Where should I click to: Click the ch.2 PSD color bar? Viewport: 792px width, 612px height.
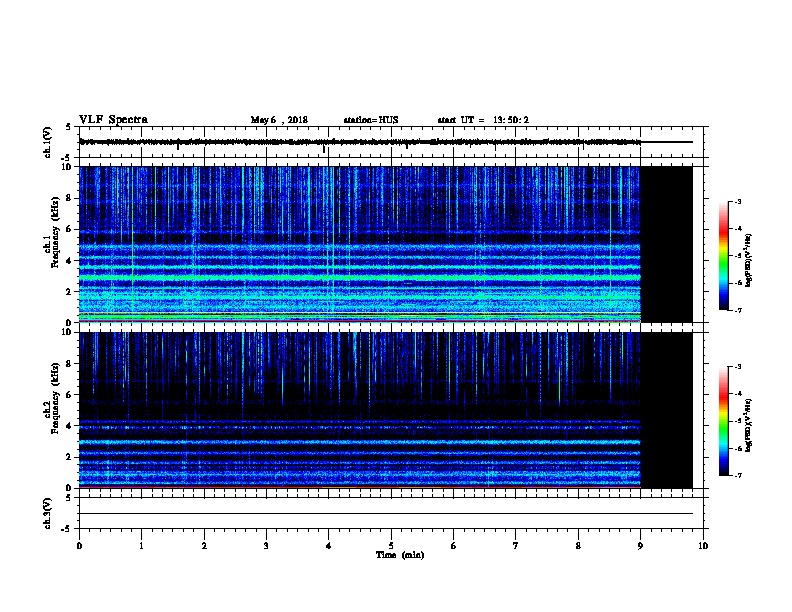(724, 421)
